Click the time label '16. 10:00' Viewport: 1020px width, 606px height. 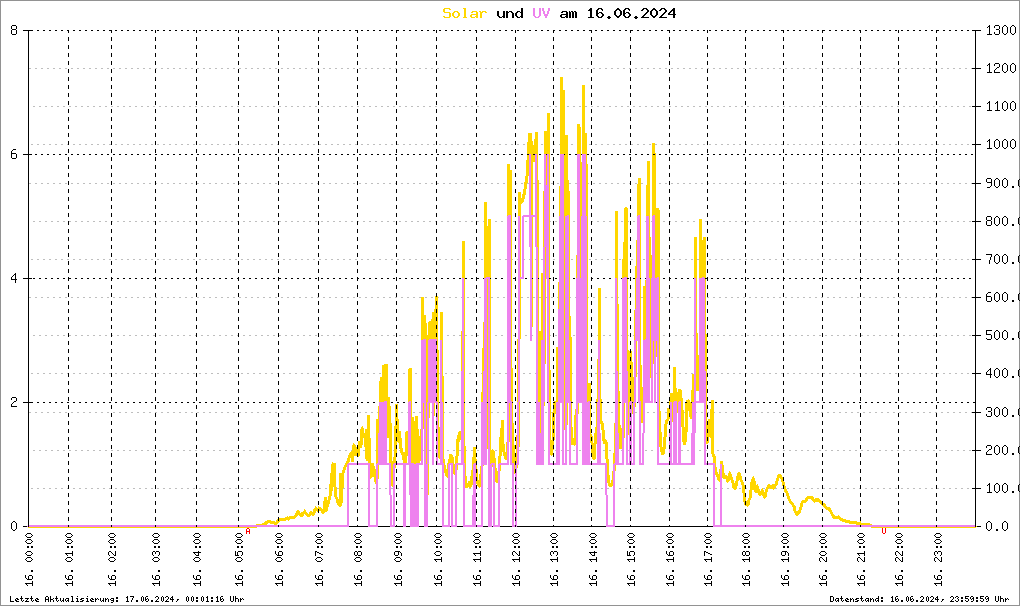click(x=438, y=559)
